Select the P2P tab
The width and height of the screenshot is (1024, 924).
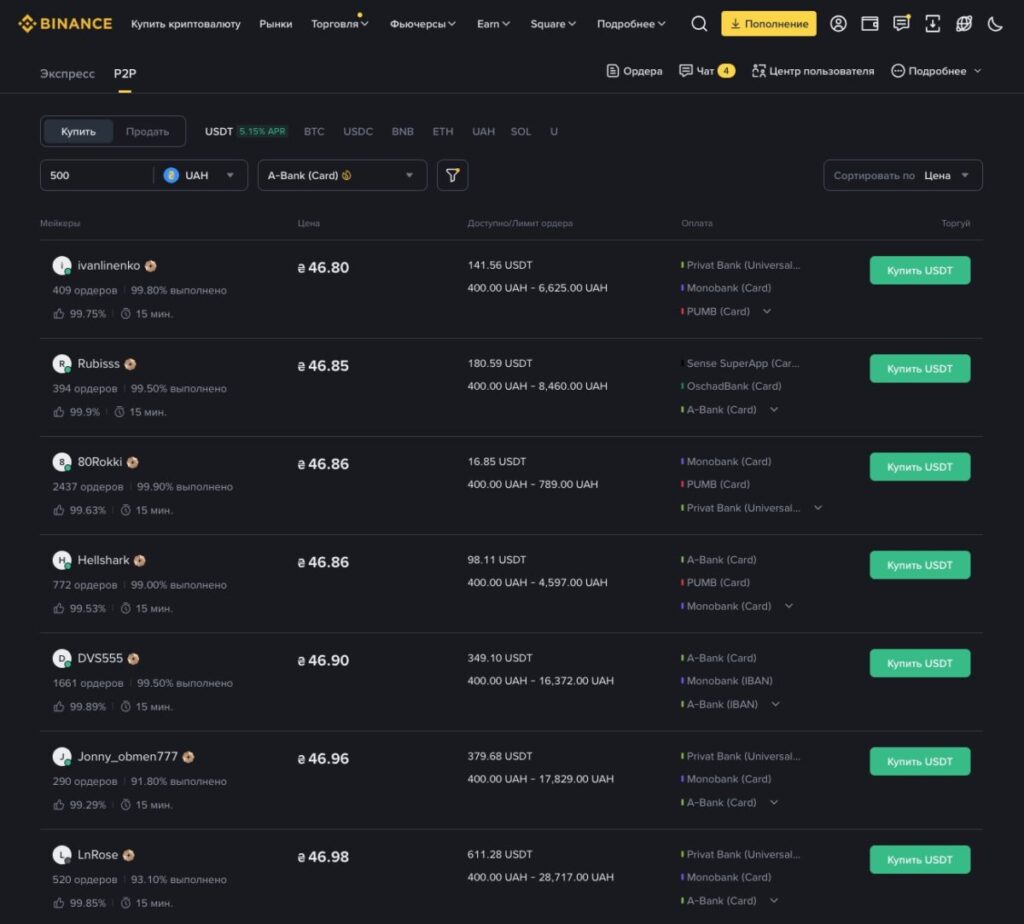pos(125,73)
